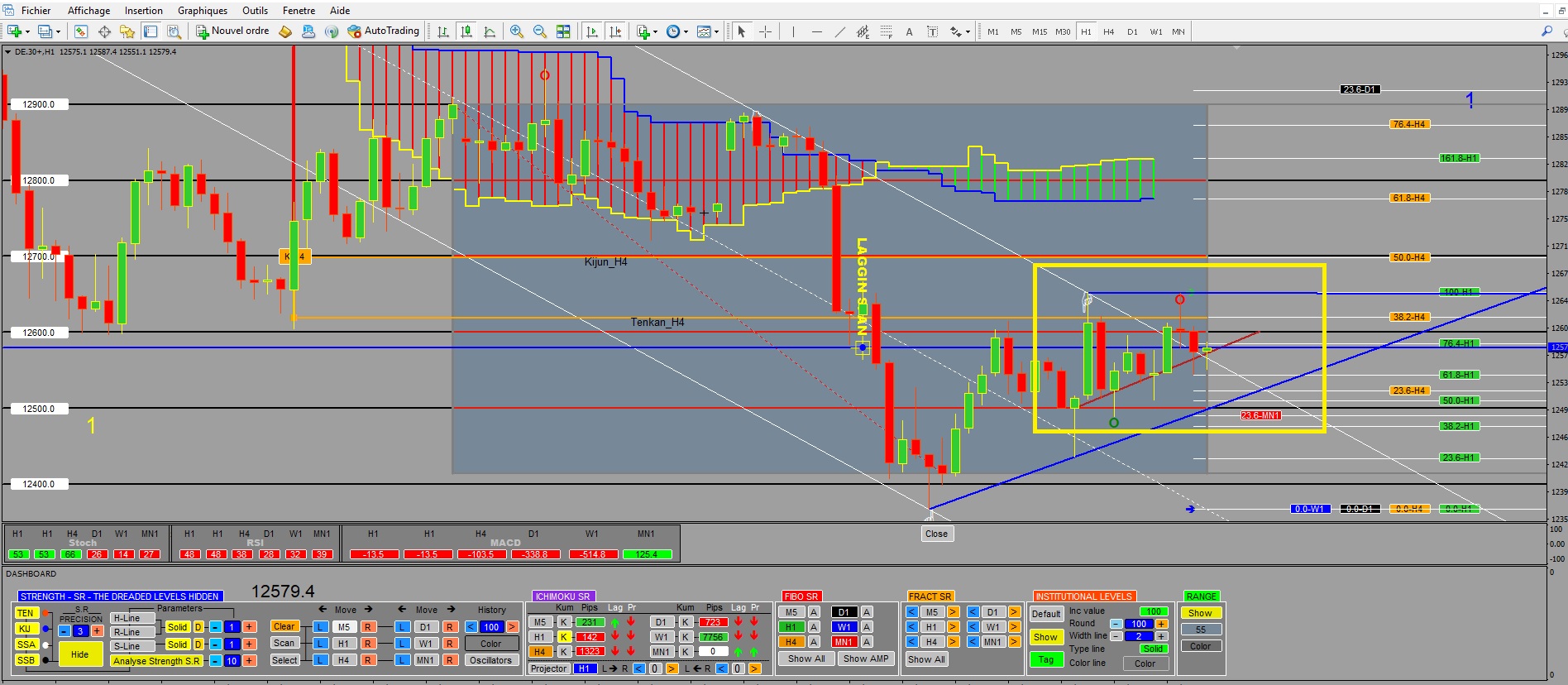Open the templates dropdown arrow
The image size is (1568, 685).
click(716, 31)
